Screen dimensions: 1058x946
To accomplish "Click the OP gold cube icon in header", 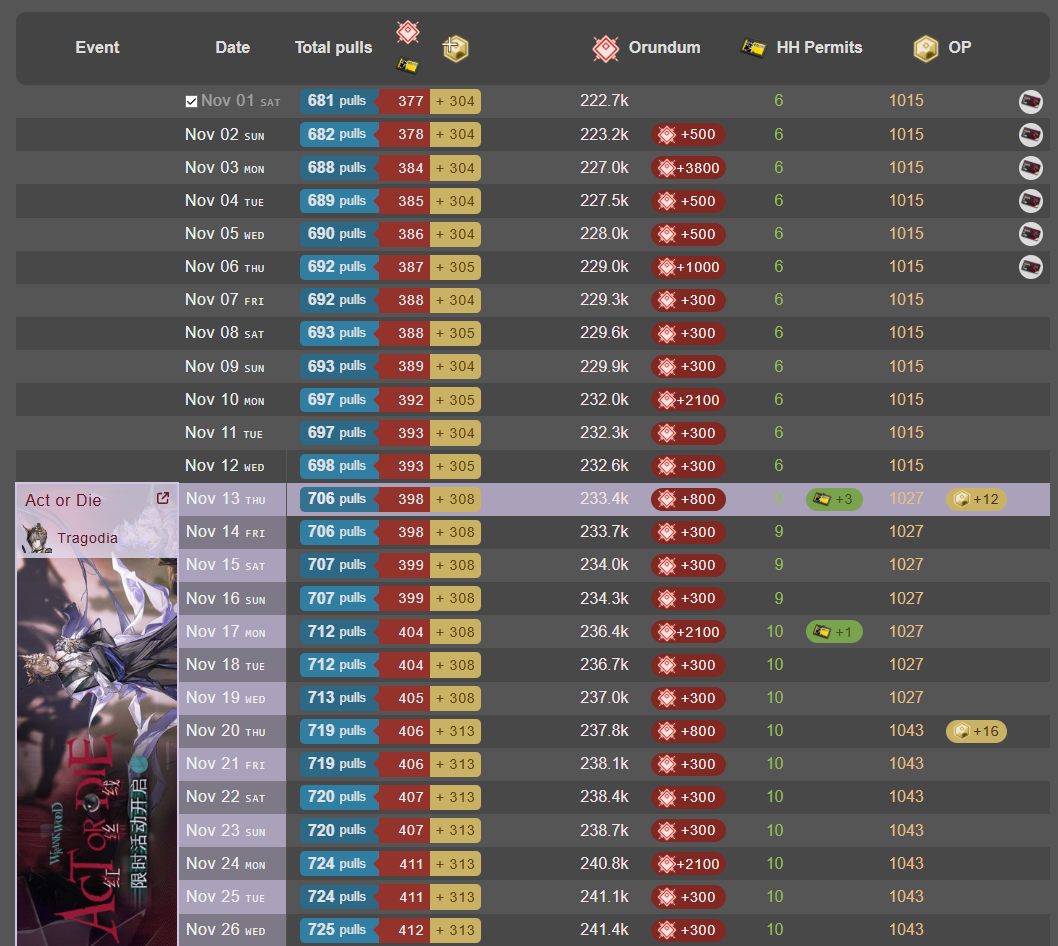I will 926,49.
